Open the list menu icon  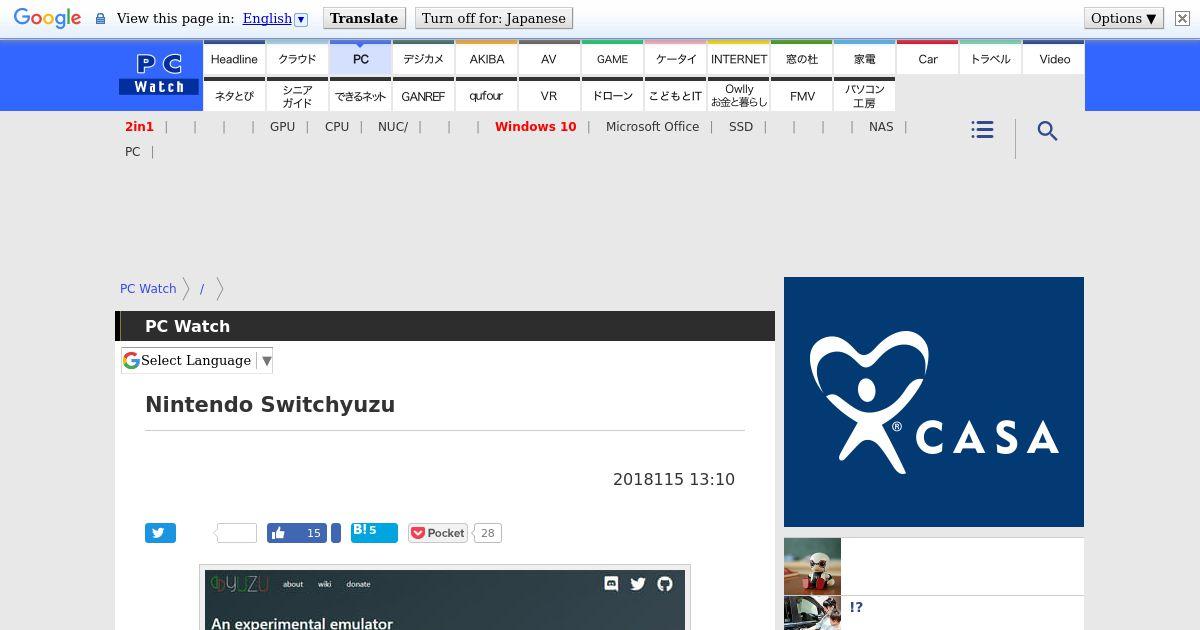pos(982,130)
